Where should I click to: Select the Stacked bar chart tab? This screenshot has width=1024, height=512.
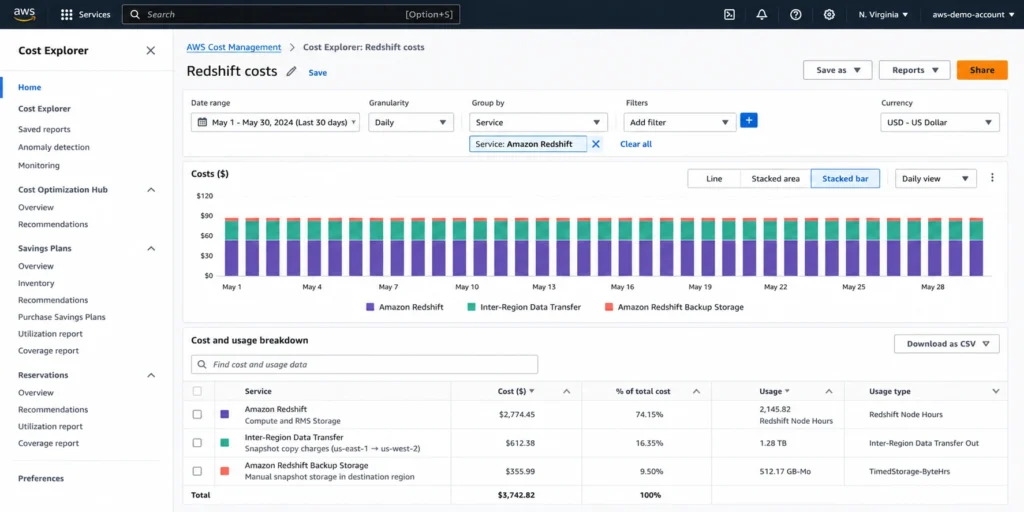click(x=845, y=178)
